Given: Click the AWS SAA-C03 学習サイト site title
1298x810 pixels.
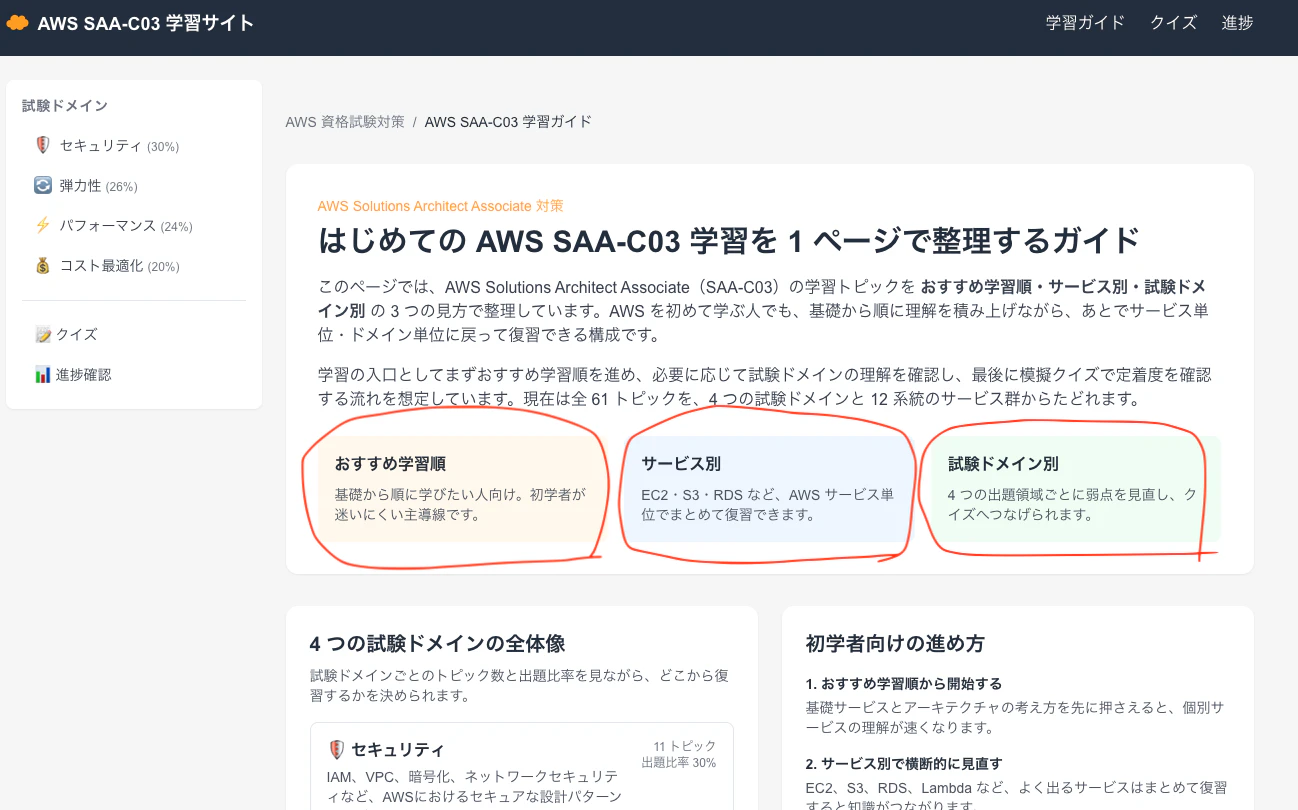Looking at the screenshot, I should pyautogui.click(x=145, y=22).
